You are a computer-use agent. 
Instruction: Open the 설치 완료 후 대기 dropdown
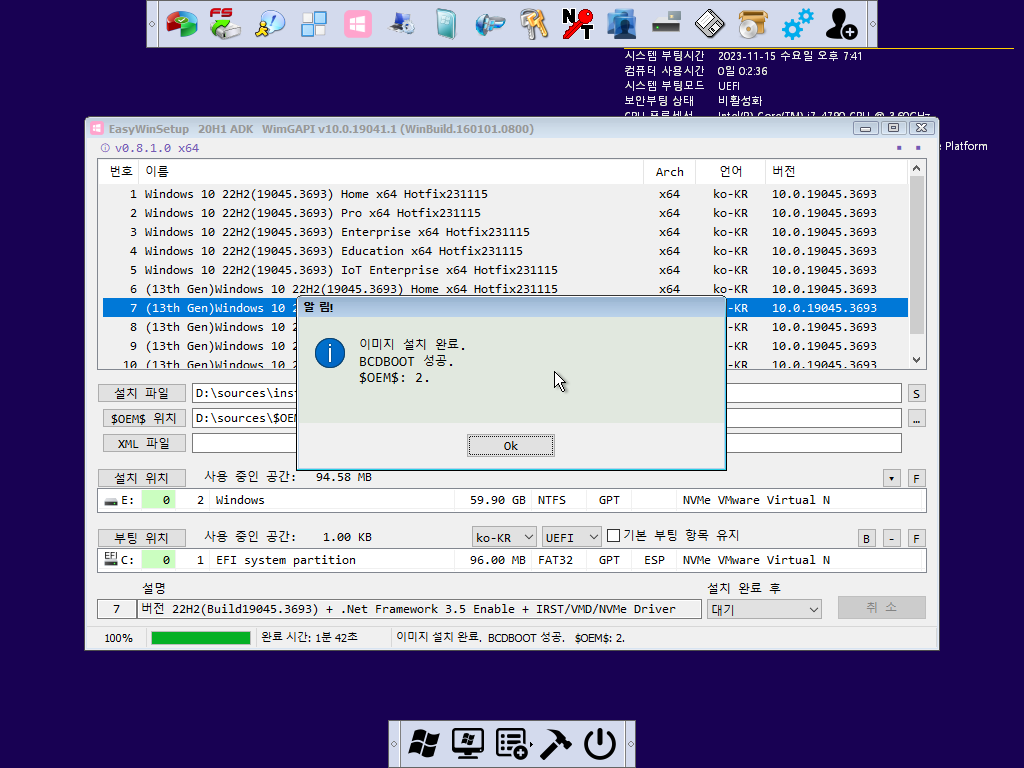click(764, 609)
